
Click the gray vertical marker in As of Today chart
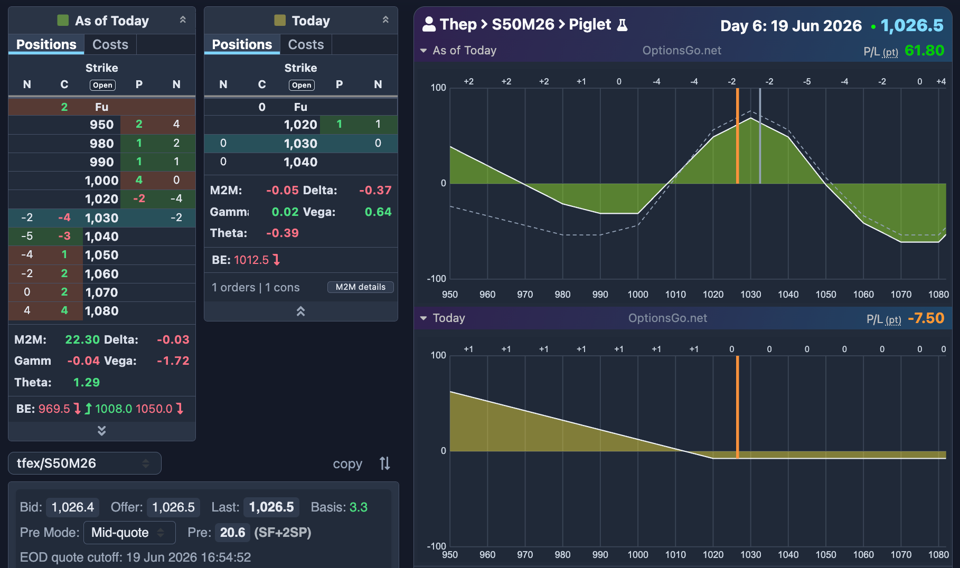point(760,136)
